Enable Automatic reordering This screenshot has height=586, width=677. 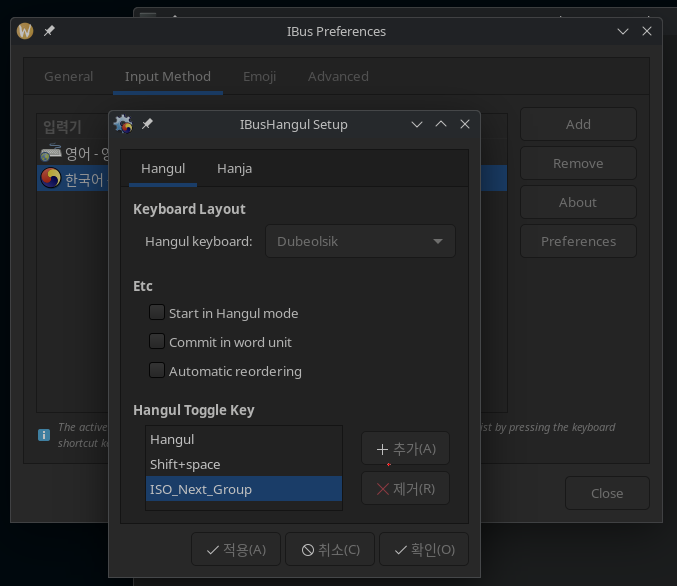[157, 370]
